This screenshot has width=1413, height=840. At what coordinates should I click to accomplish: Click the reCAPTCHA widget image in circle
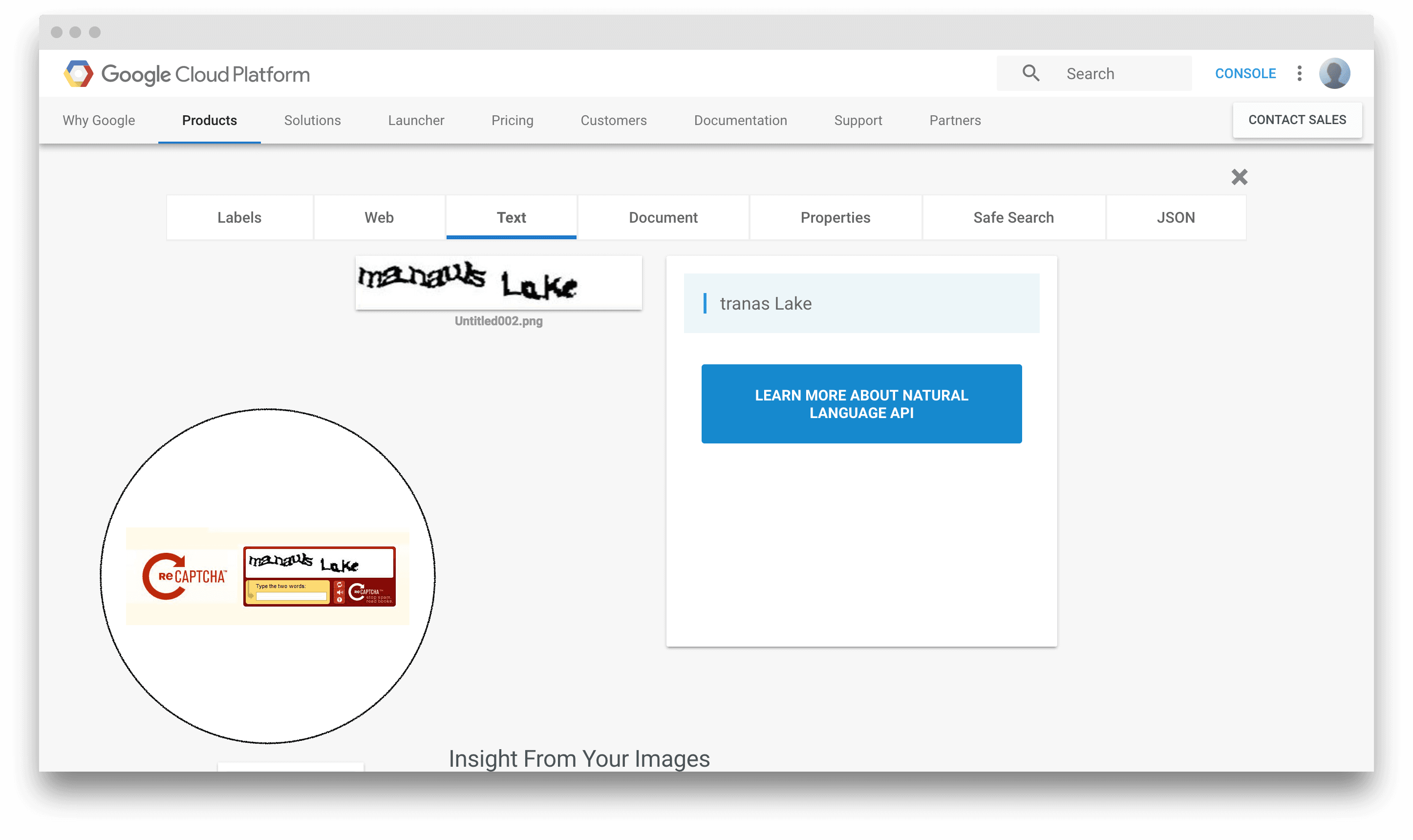319,576
